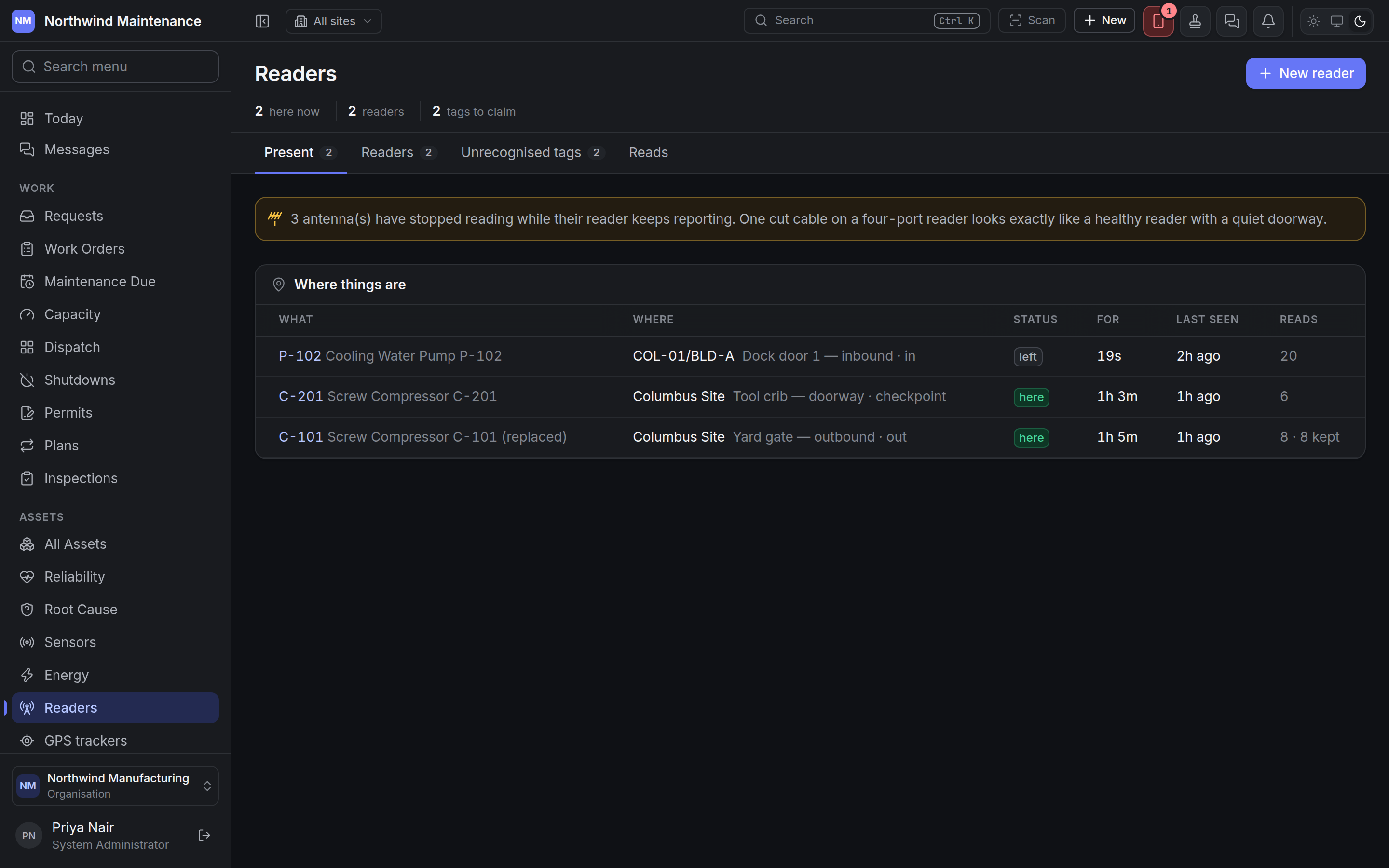Open Root Cause in the sidebar
The width and height of the screenshot is (1389, 868).
[115, 610]
